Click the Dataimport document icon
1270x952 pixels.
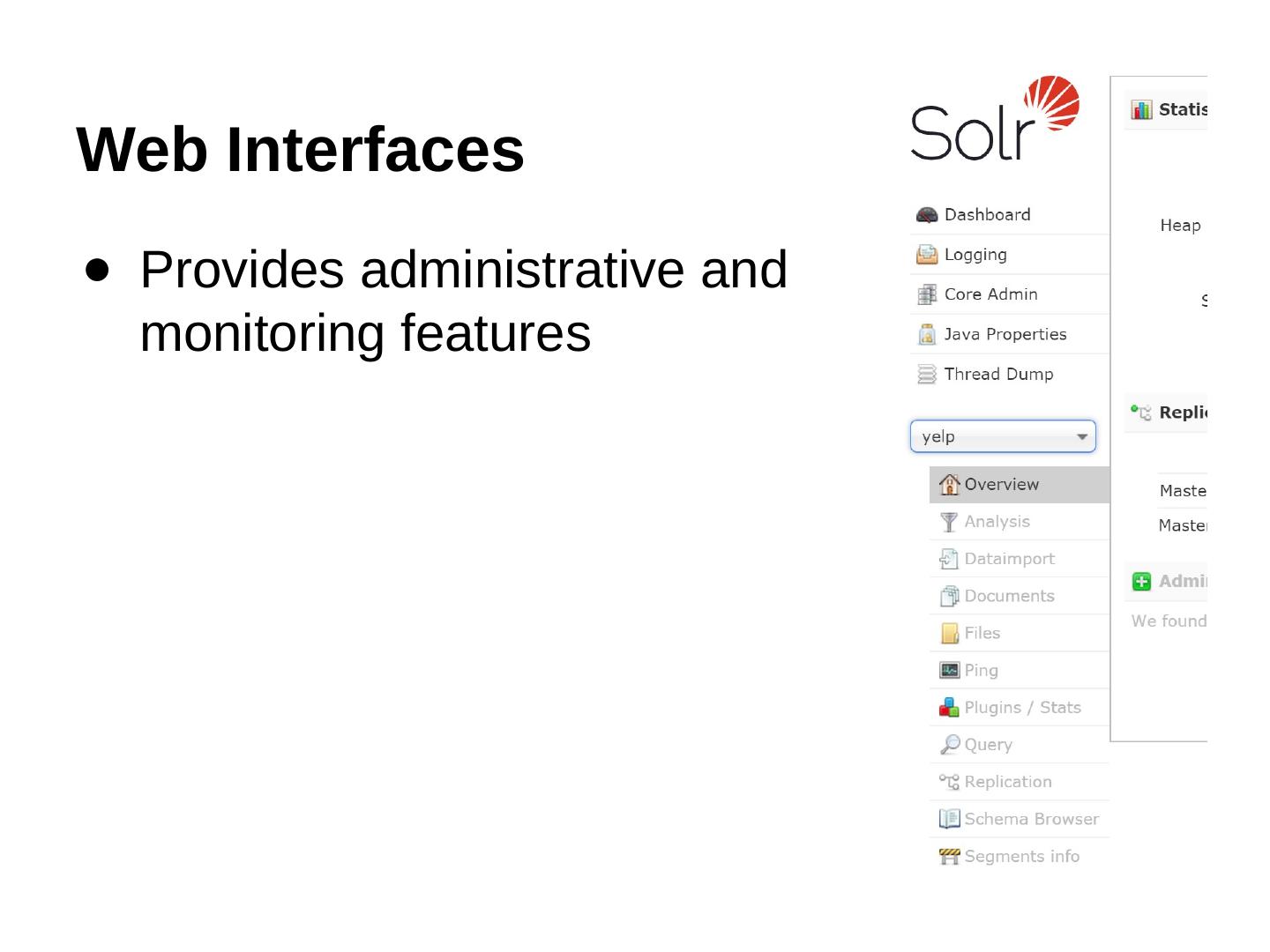[949, 559]
